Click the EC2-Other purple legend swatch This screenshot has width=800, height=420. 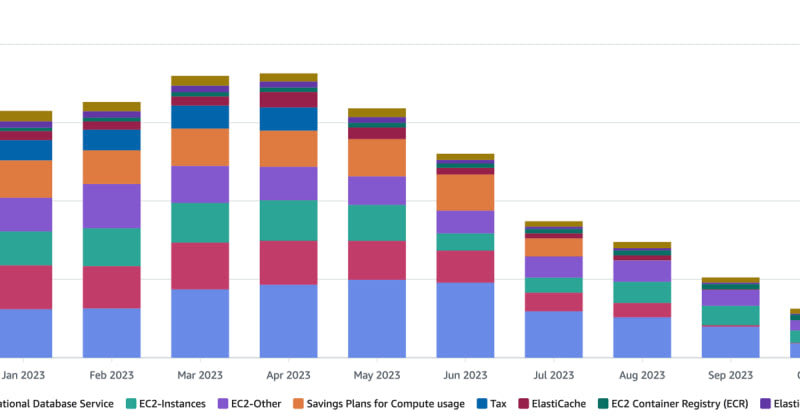[222, 404]
